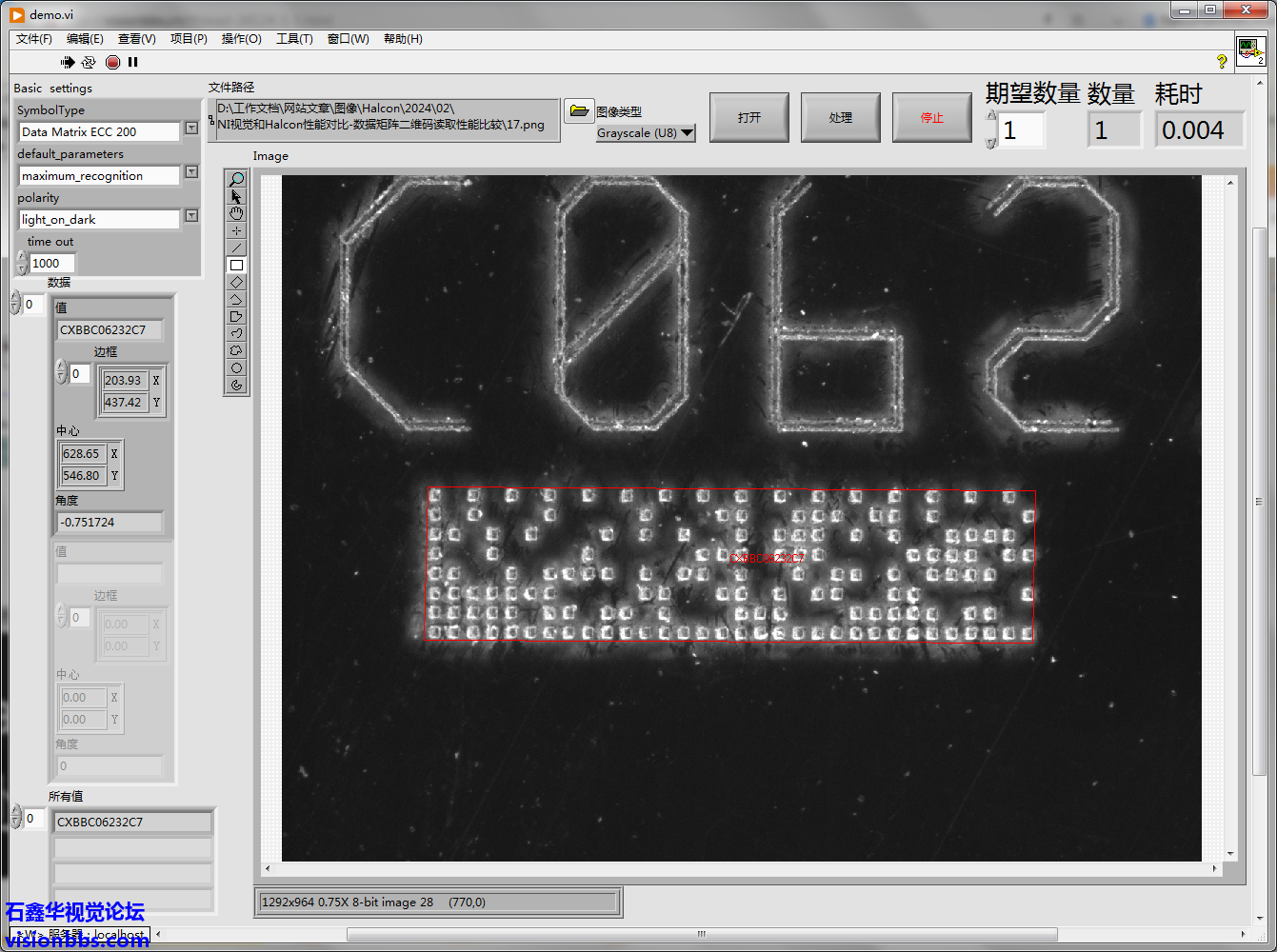Open context help question mark icon
The image size is (1277, 952).
(x=1222, y=61)
